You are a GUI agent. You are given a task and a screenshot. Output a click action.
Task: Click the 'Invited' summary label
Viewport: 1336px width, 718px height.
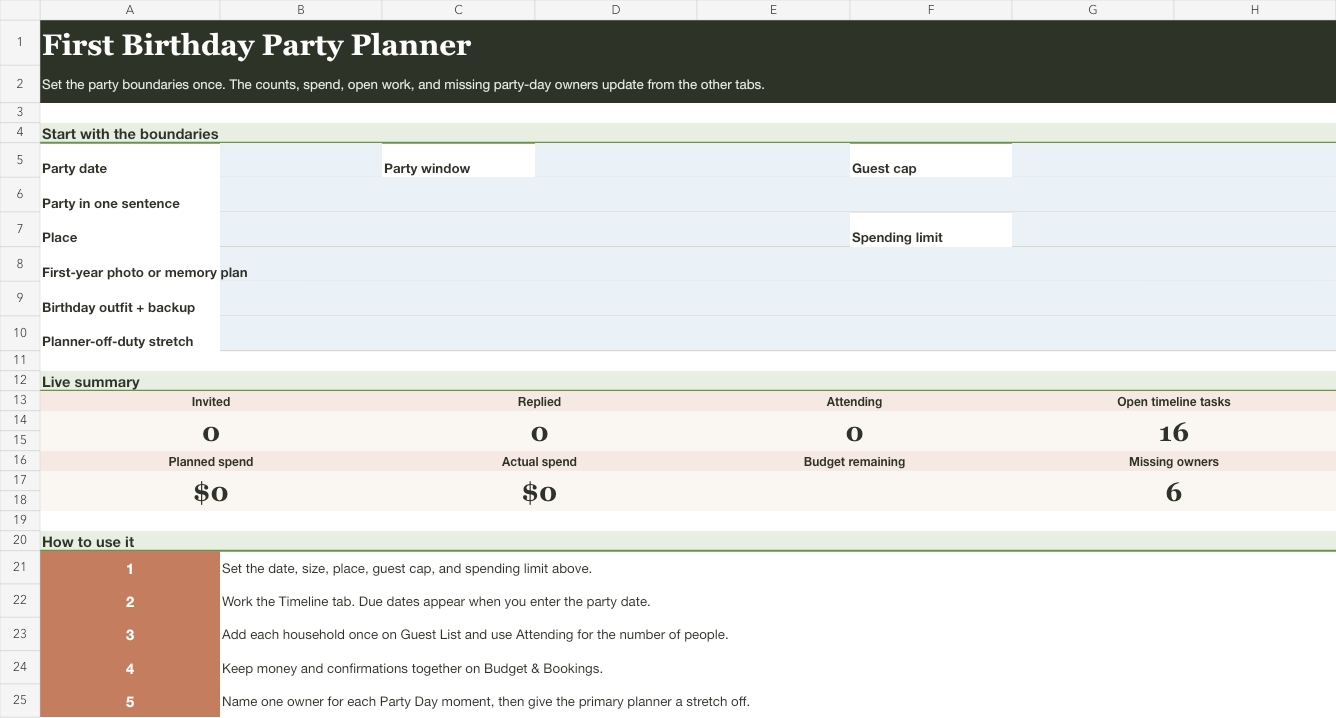pos(211,402)
